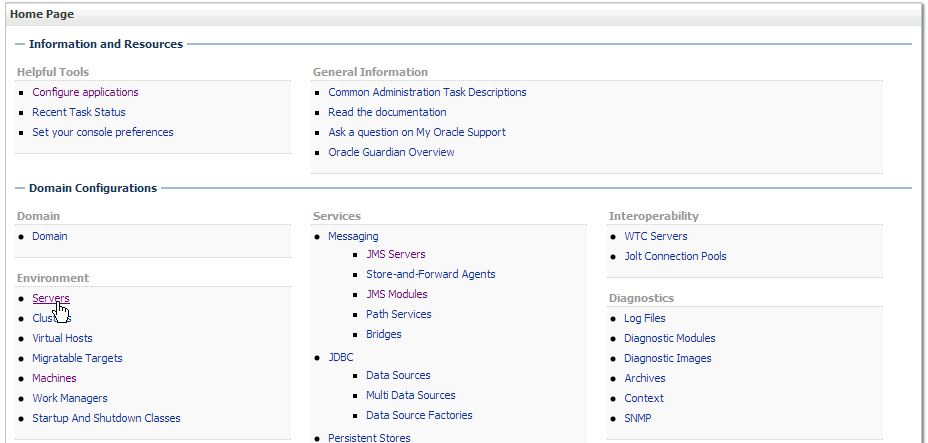Open JMS Modules
Viewport: 928px width, 443px height.
pyautogui.click(x=397, y=294)
